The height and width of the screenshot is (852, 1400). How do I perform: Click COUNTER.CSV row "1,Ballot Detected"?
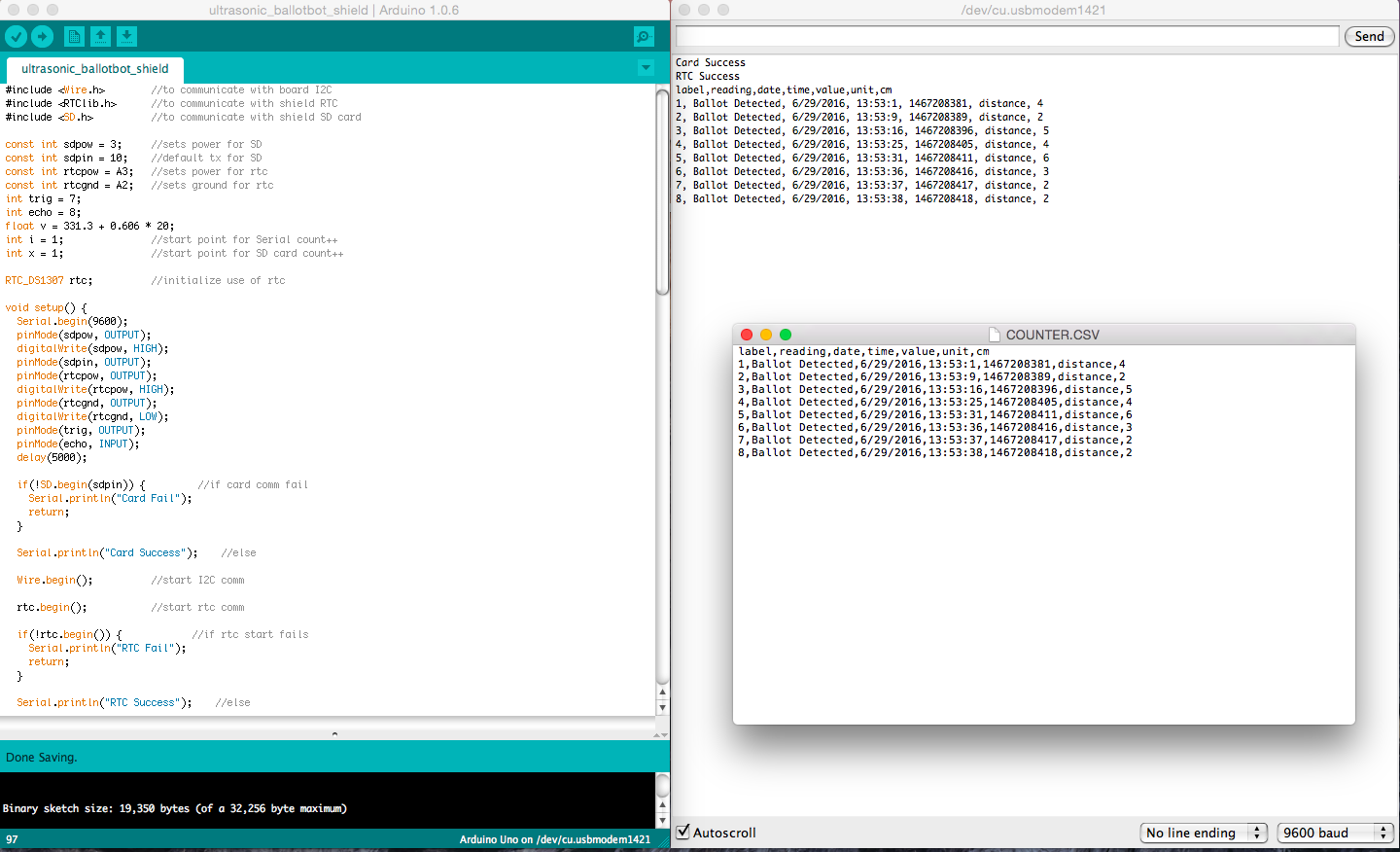931,364
